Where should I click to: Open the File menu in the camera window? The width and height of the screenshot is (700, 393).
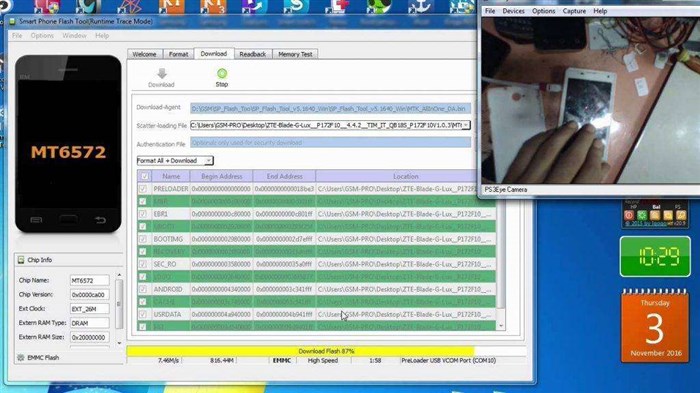[x=490, y=11]
